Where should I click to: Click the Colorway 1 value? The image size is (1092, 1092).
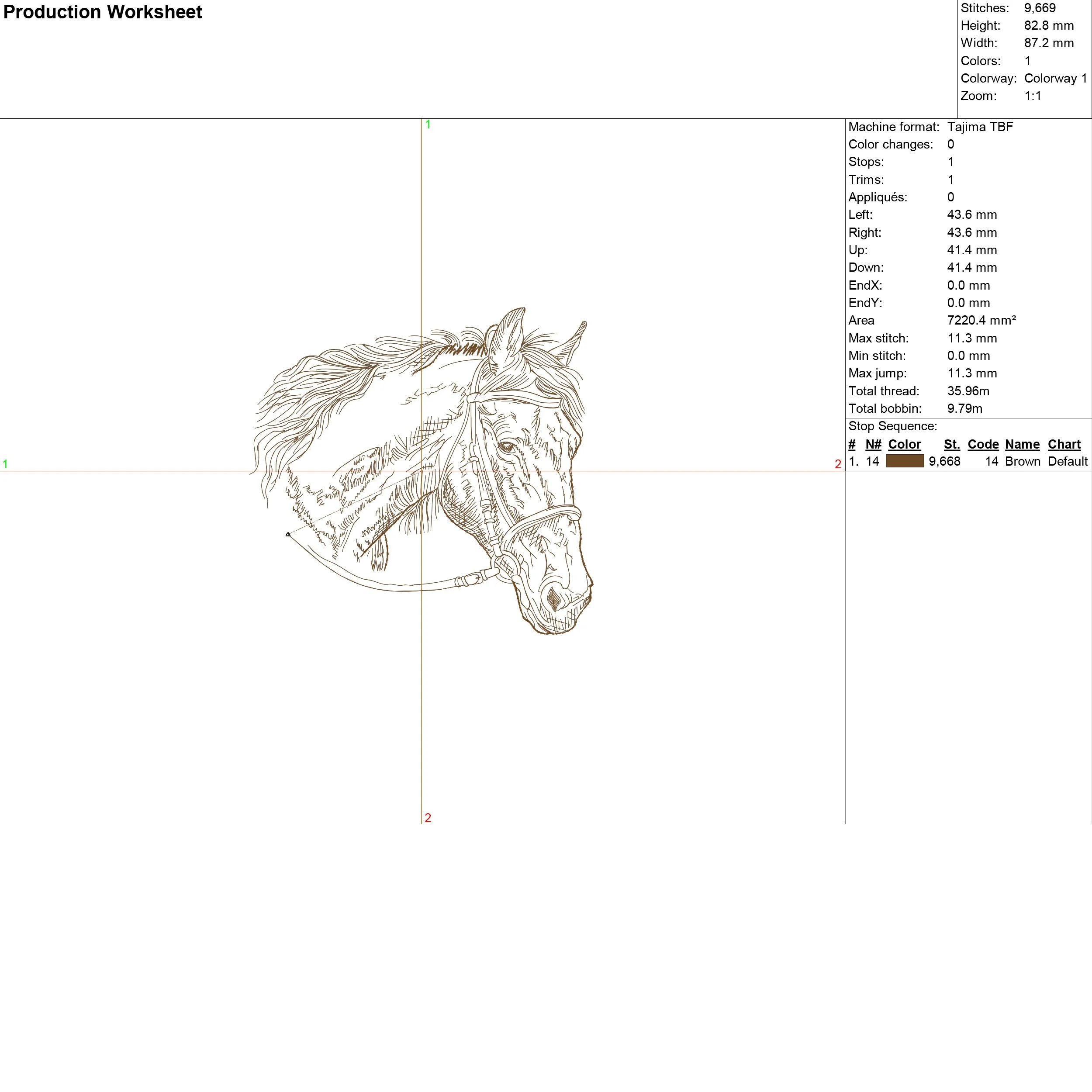click(1055, 78)
